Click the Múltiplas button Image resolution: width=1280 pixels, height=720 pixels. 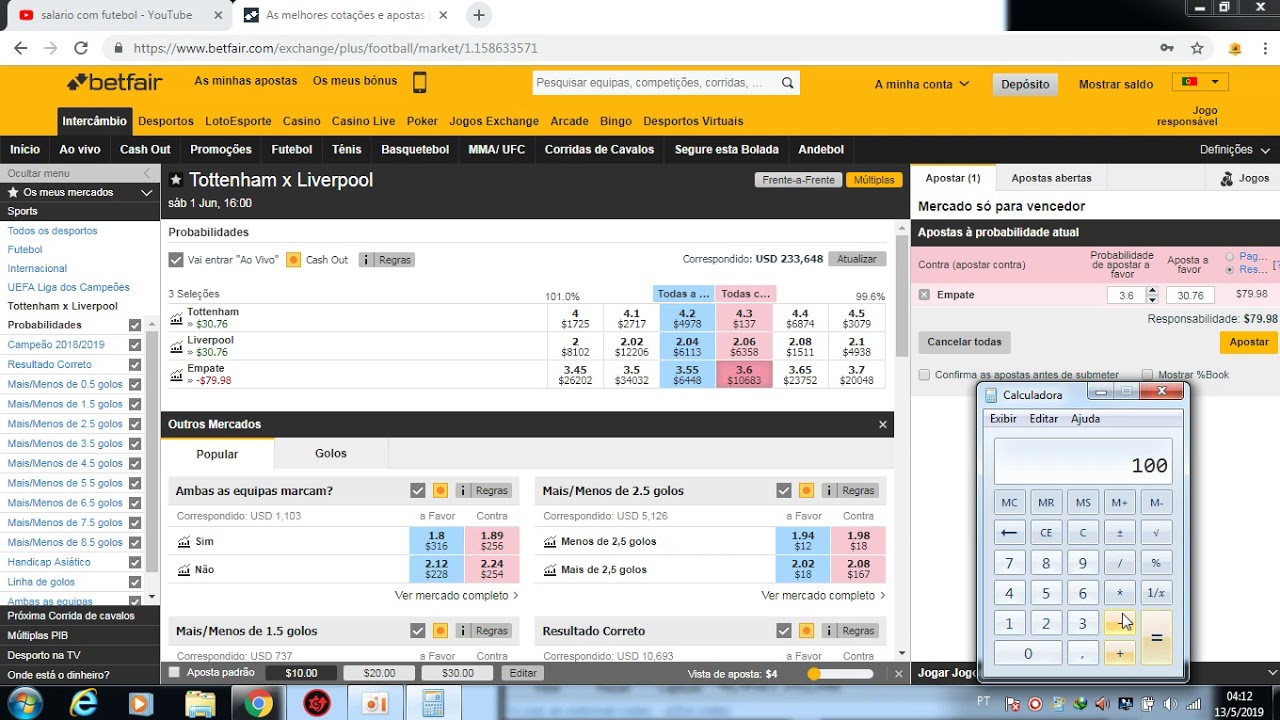click(x=874, y=180)
